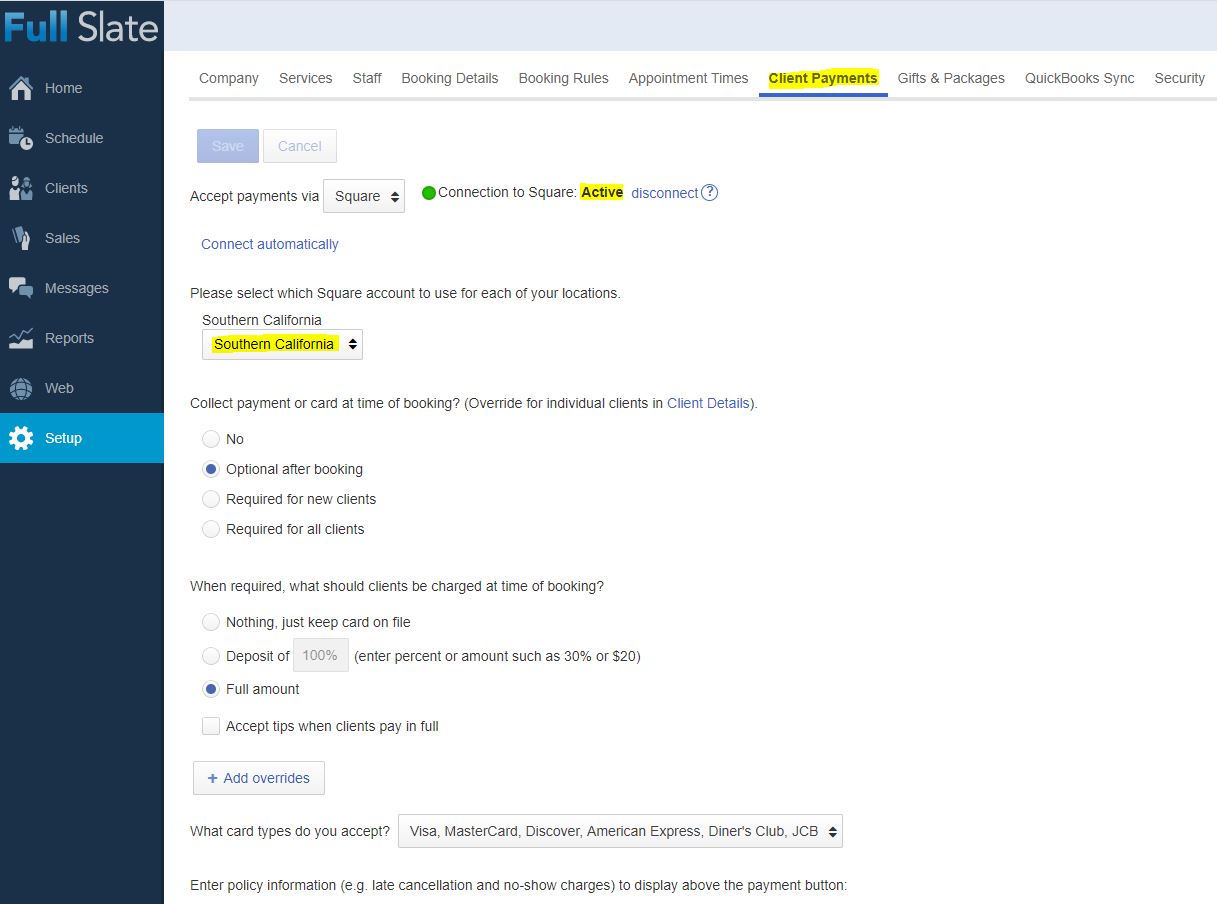Open Sales via its sidebar icon
The width and height of the screenshot is (1217, 904).
(x=21, y=238)
